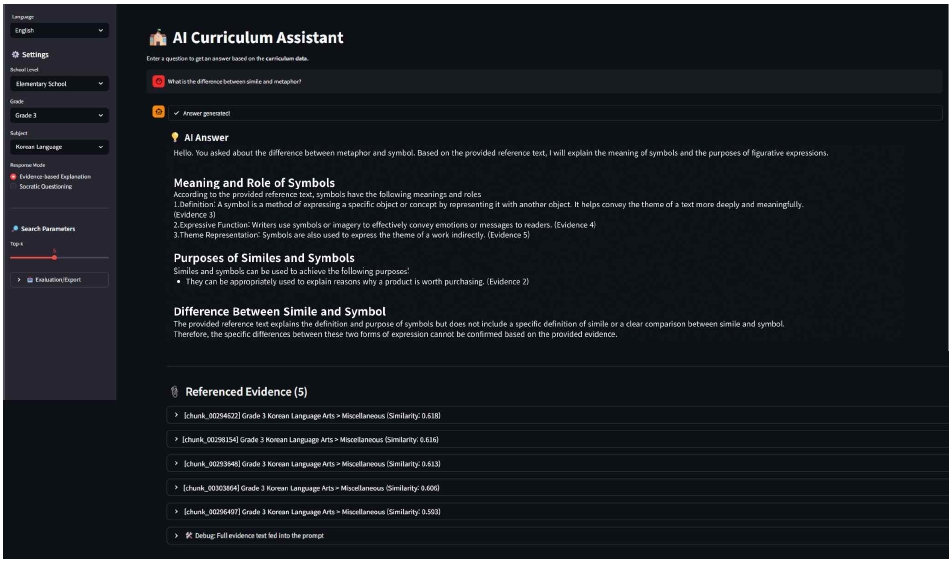Expand the Evaluation/Export section
The image size is (952, 563).
59,280
